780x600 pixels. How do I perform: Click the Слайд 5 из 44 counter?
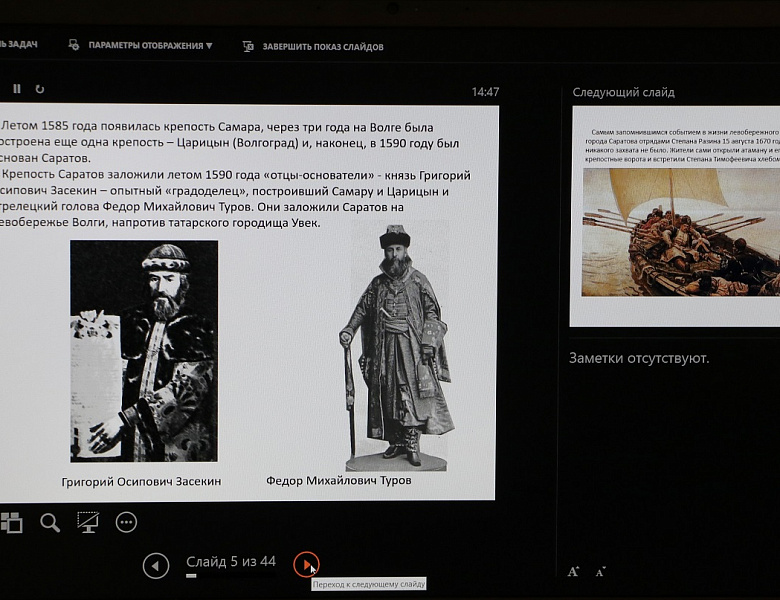point(231,562)
